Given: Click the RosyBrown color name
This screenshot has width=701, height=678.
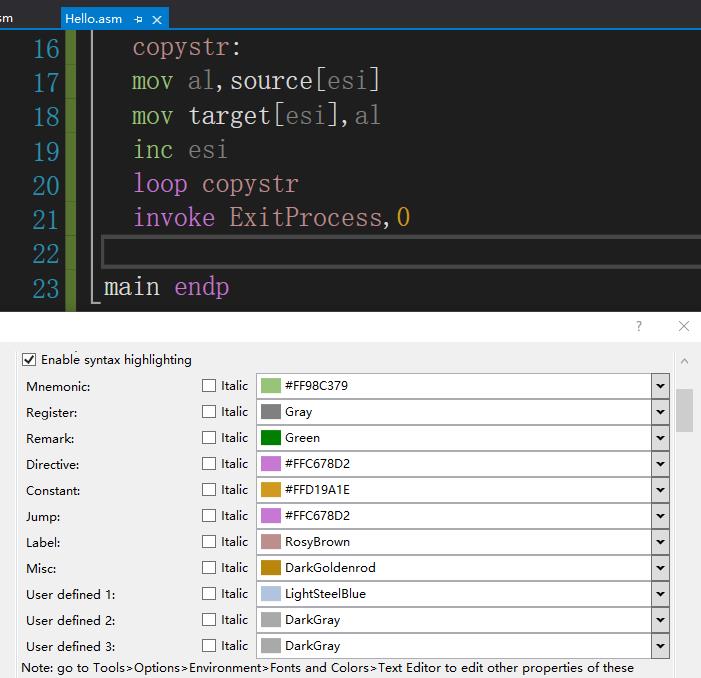Looking at the screenshot, I should pyautogui.click(x=317, y=541).
